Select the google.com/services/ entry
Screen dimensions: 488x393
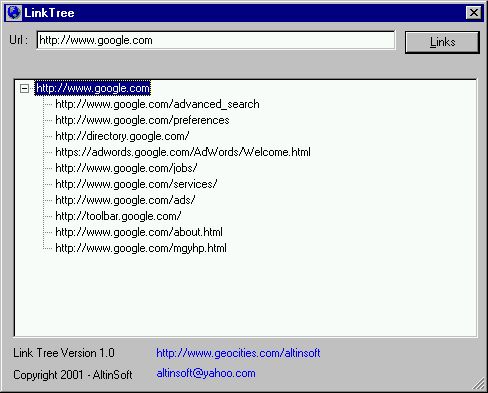pyautogui.click(x=136, y=184)
